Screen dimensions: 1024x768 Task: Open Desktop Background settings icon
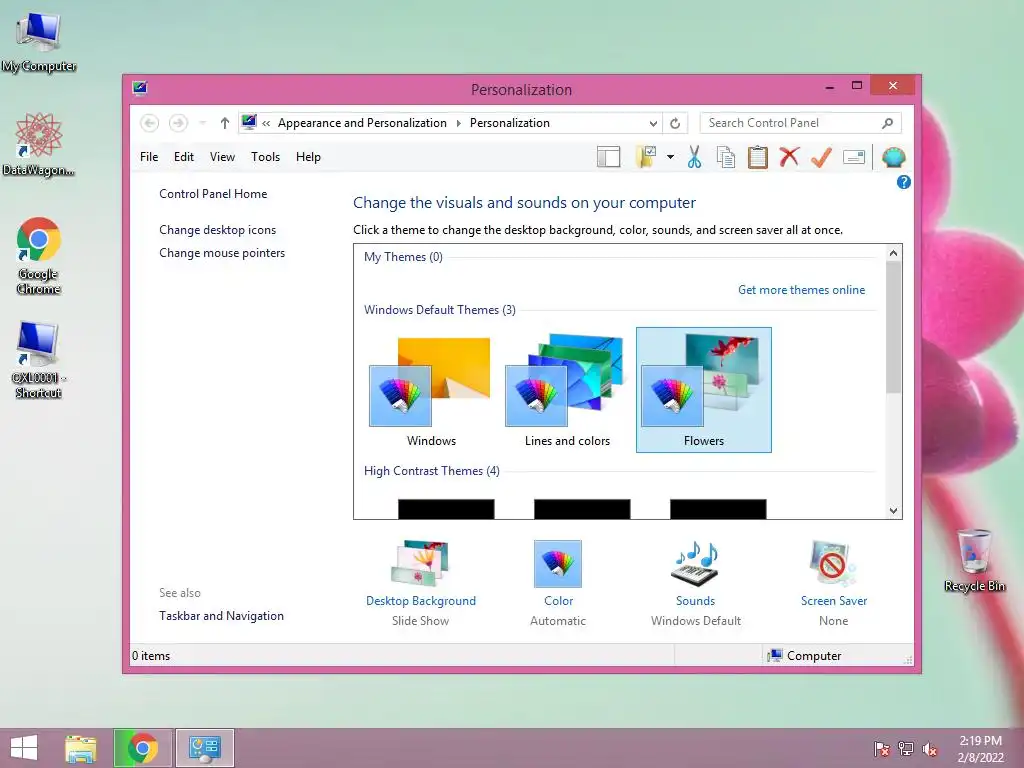(x=421, y=563)
